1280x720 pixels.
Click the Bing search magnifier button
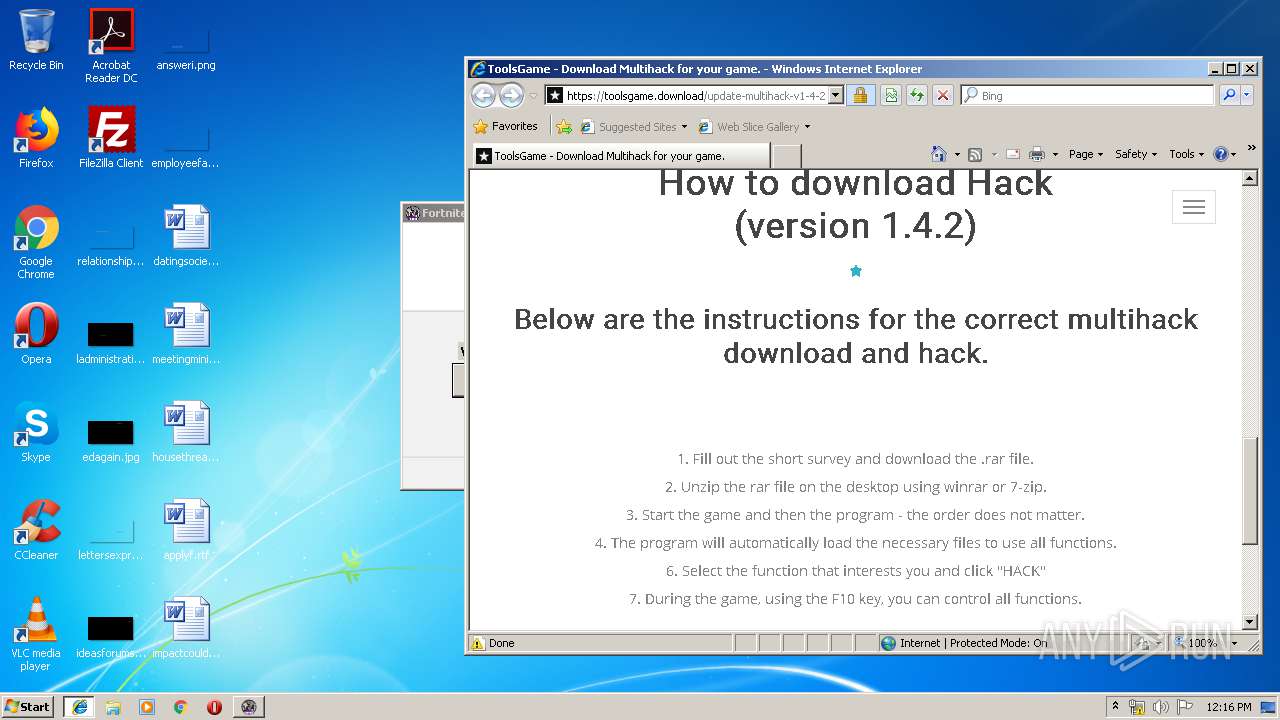click(x=1229, y=95)
